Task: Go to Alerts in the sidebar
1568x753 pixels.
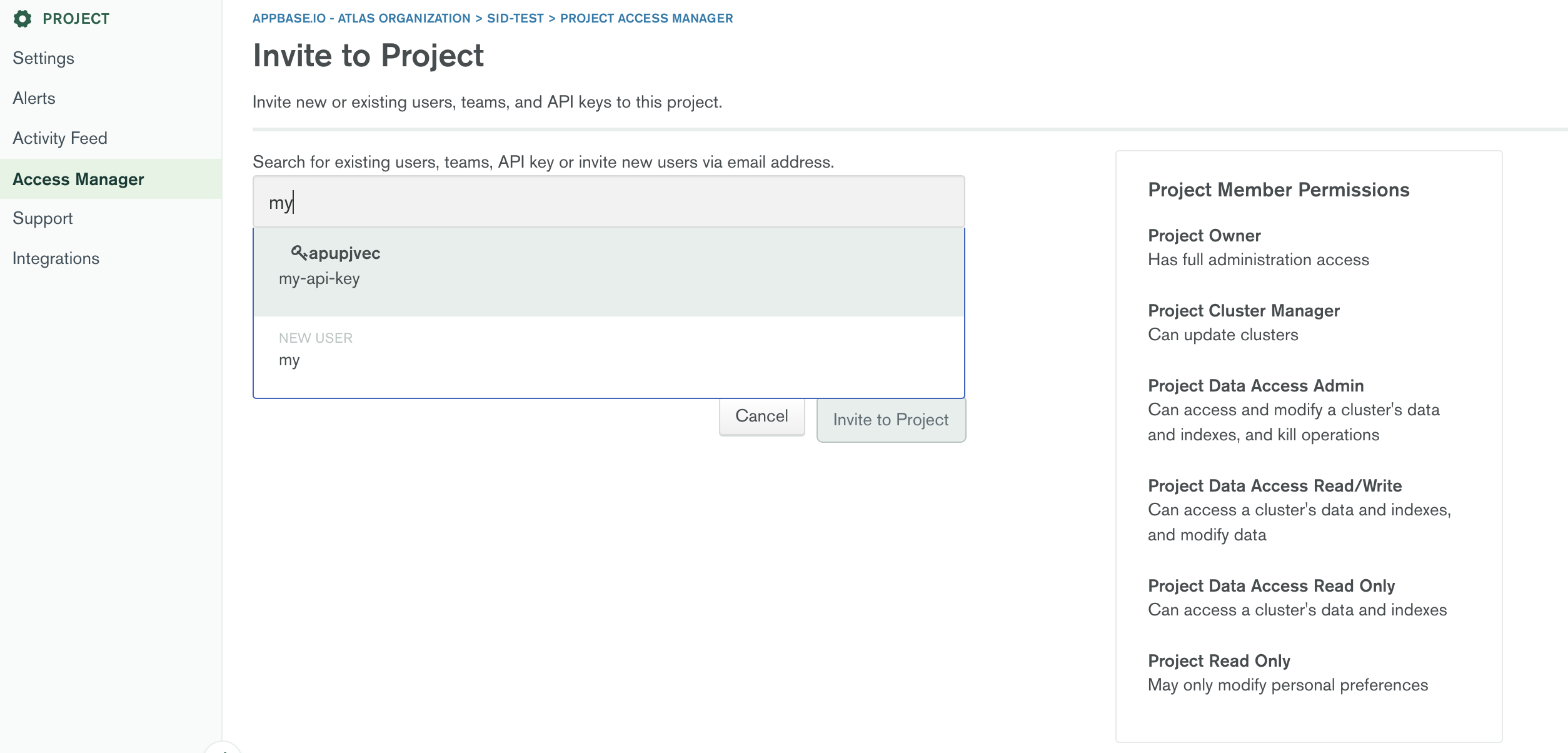Action: (x=34, y=98)
